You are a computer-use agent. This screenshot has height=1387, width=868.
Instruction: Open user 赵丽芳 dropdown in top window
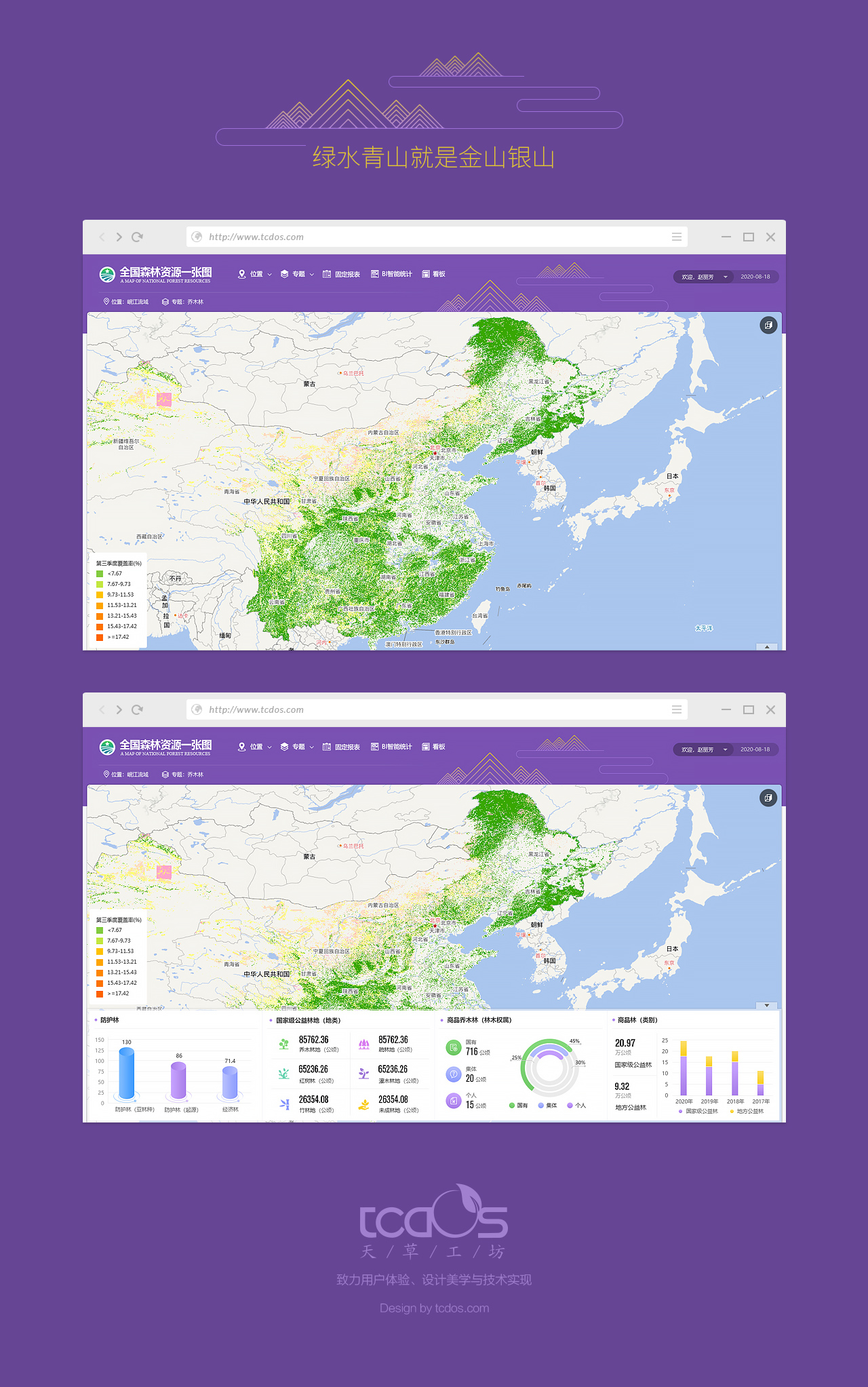click(x=705, y=277)
